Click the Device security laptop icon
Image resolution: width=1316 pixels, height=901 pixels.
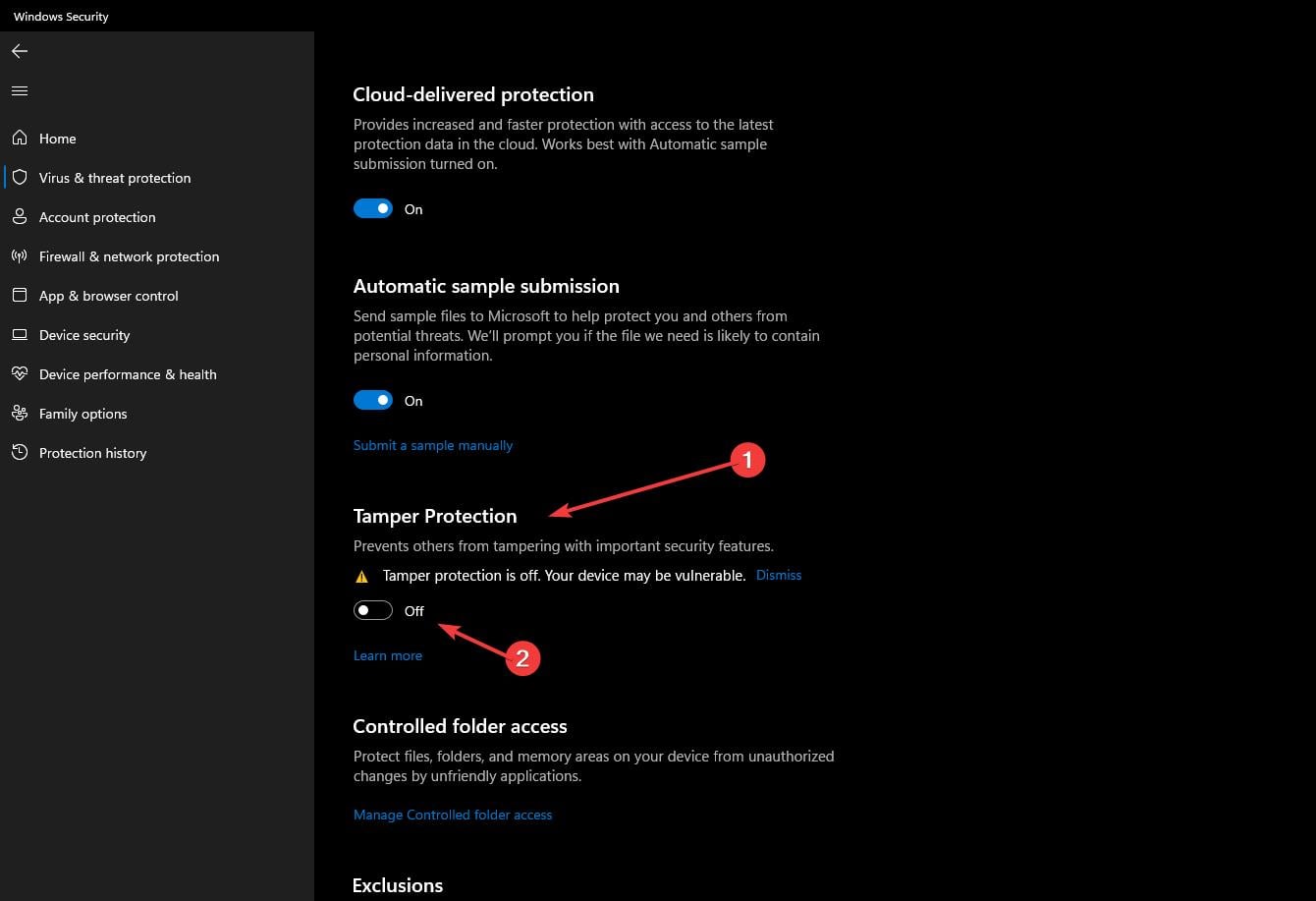(x=20, y=335)
